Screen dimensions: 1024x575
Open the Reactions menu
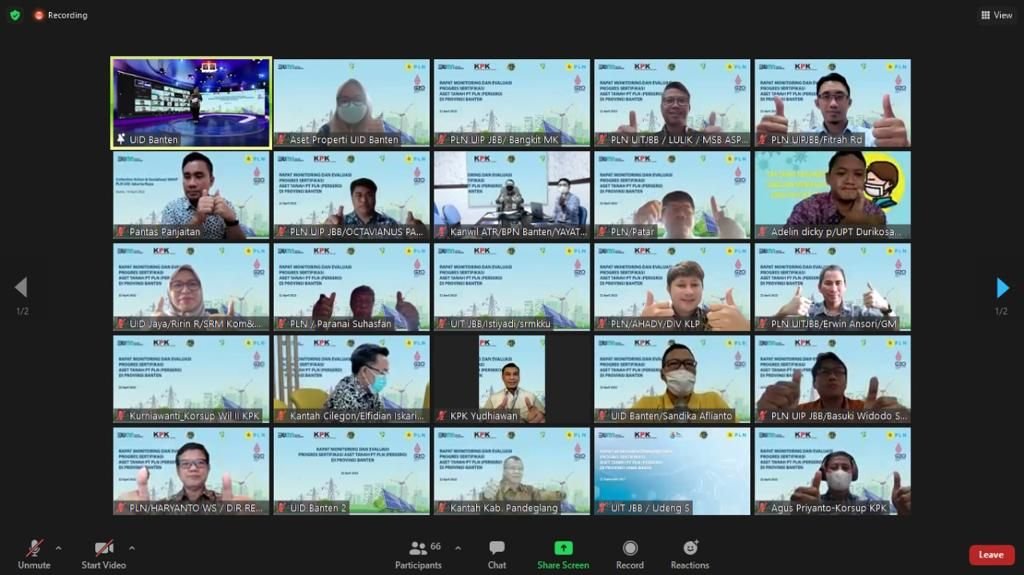(x=690, y=553)
